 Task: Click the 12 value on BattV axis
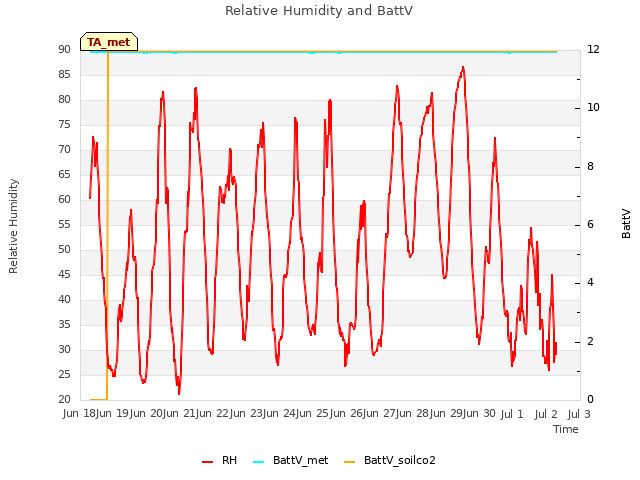[593, 49]
